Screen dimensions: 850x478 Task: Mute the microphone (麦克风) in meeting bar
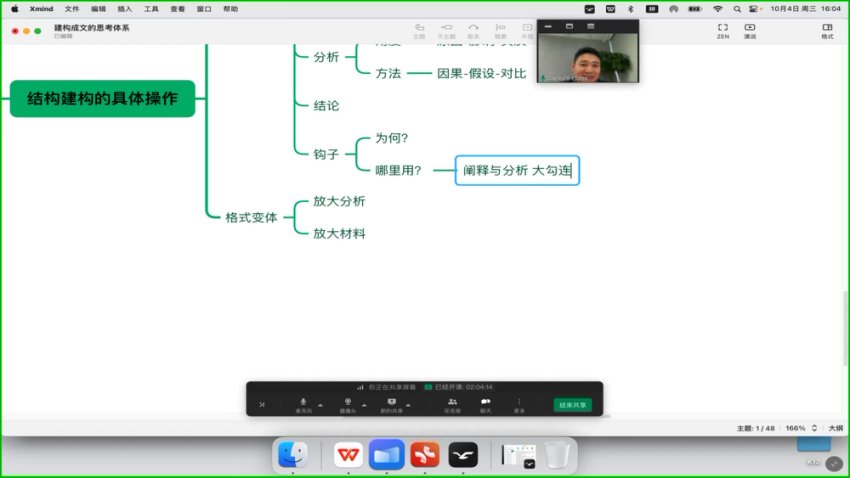303,404
